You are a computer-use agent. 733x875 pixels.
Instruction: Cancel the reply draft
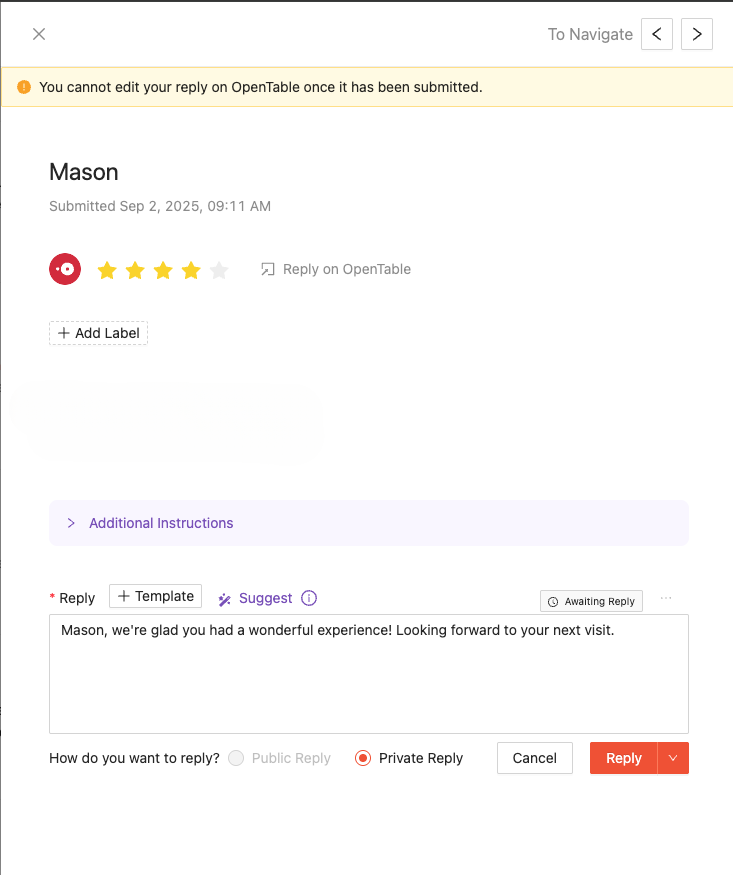(x=535, y=758)
